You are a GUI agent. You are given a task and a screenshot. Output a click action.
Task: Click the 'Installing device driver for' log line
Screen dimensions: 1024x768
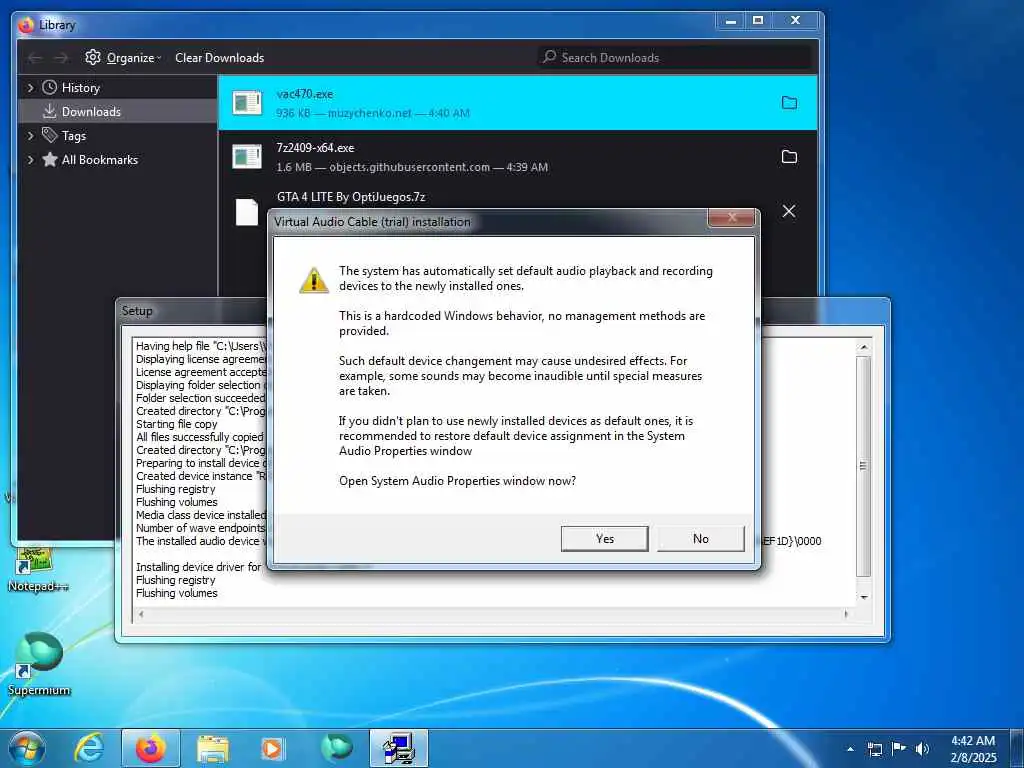(199, 567)
